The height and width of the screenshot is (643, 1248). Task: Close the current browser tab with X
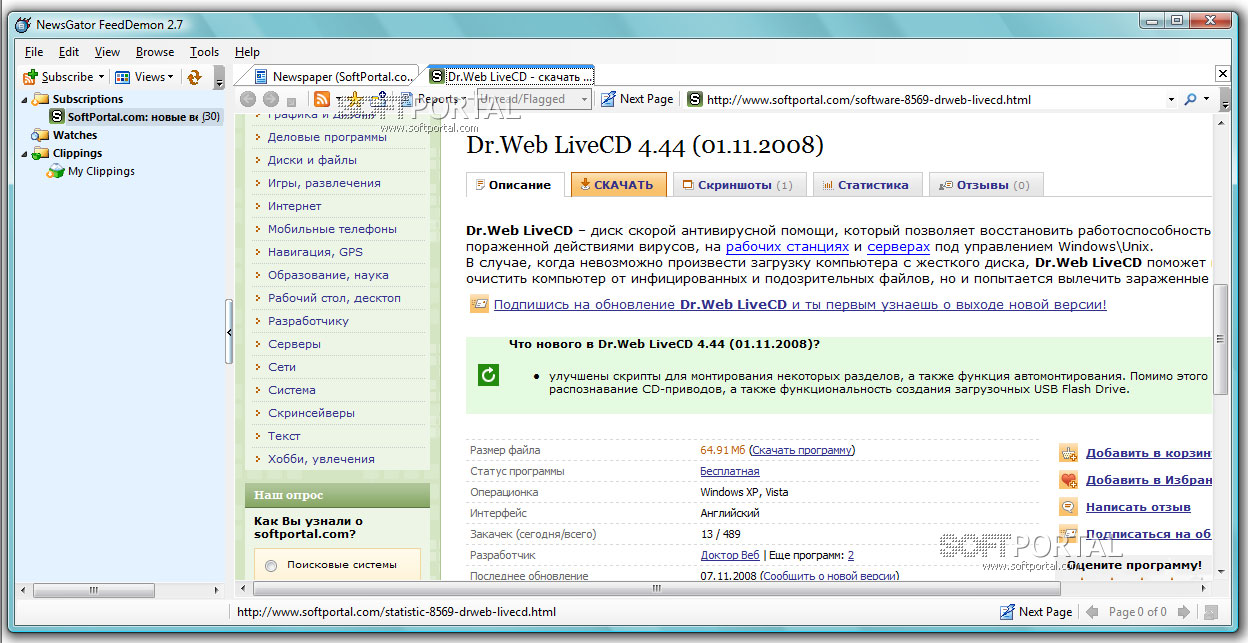(x=1222, y=74)
